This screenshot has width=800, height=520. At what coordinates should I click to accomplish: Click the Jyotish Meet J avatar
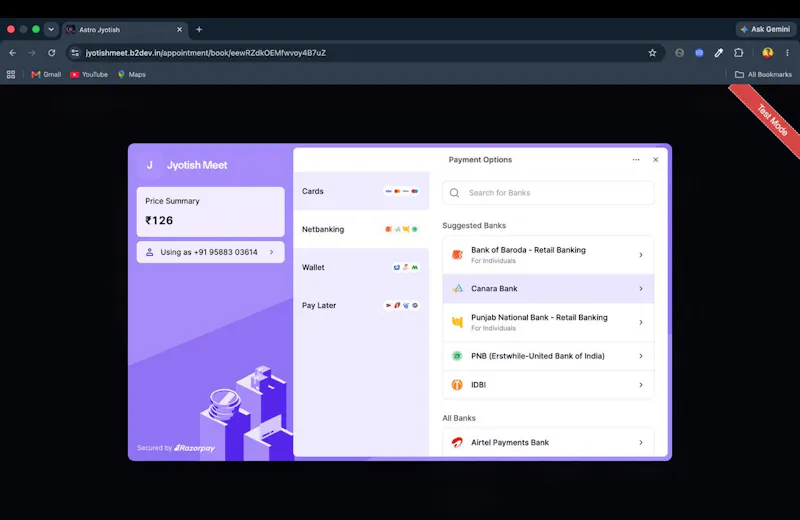[x=149, y=165]
